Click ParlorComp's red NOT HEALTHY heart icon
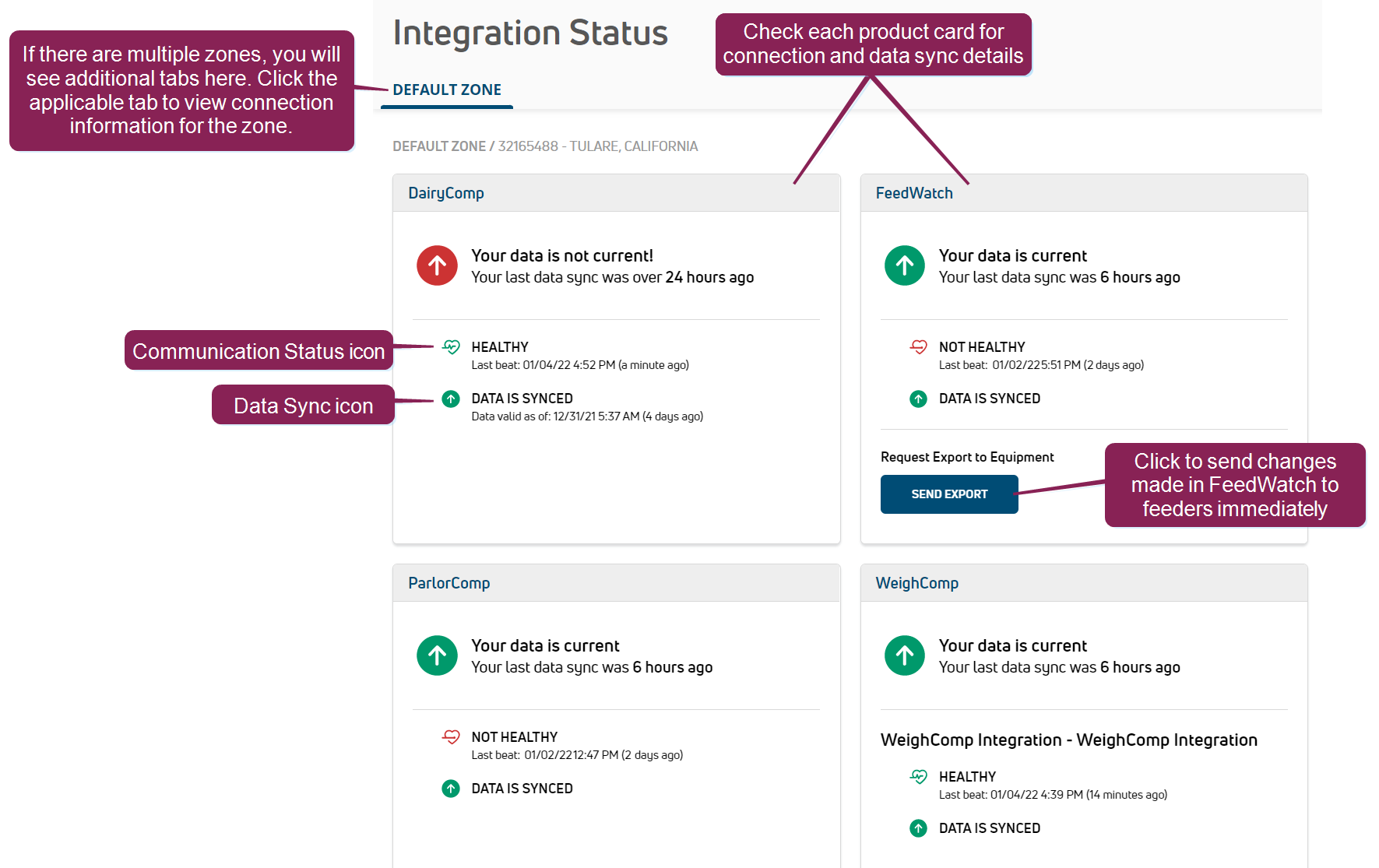Screen dimensions: 1379x868 coord(451,736)
